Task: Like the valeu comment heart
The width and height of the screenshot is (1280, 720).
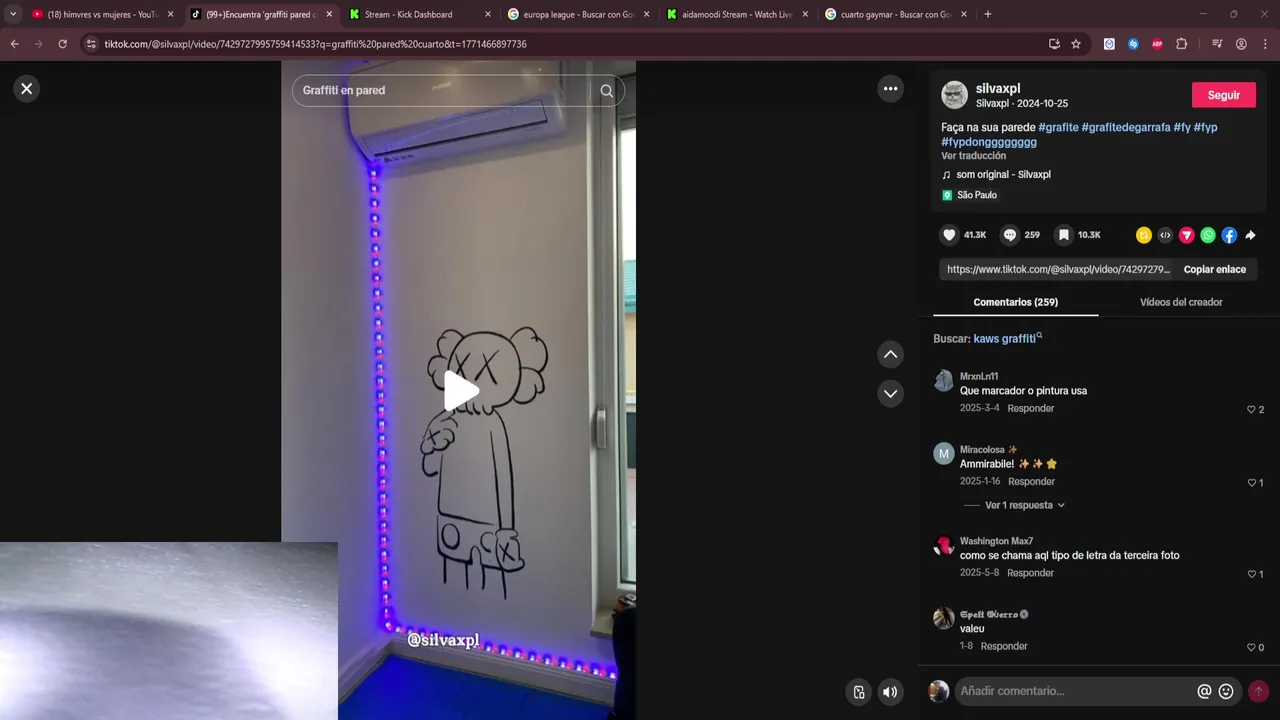Action: [x=1251, y=648]
